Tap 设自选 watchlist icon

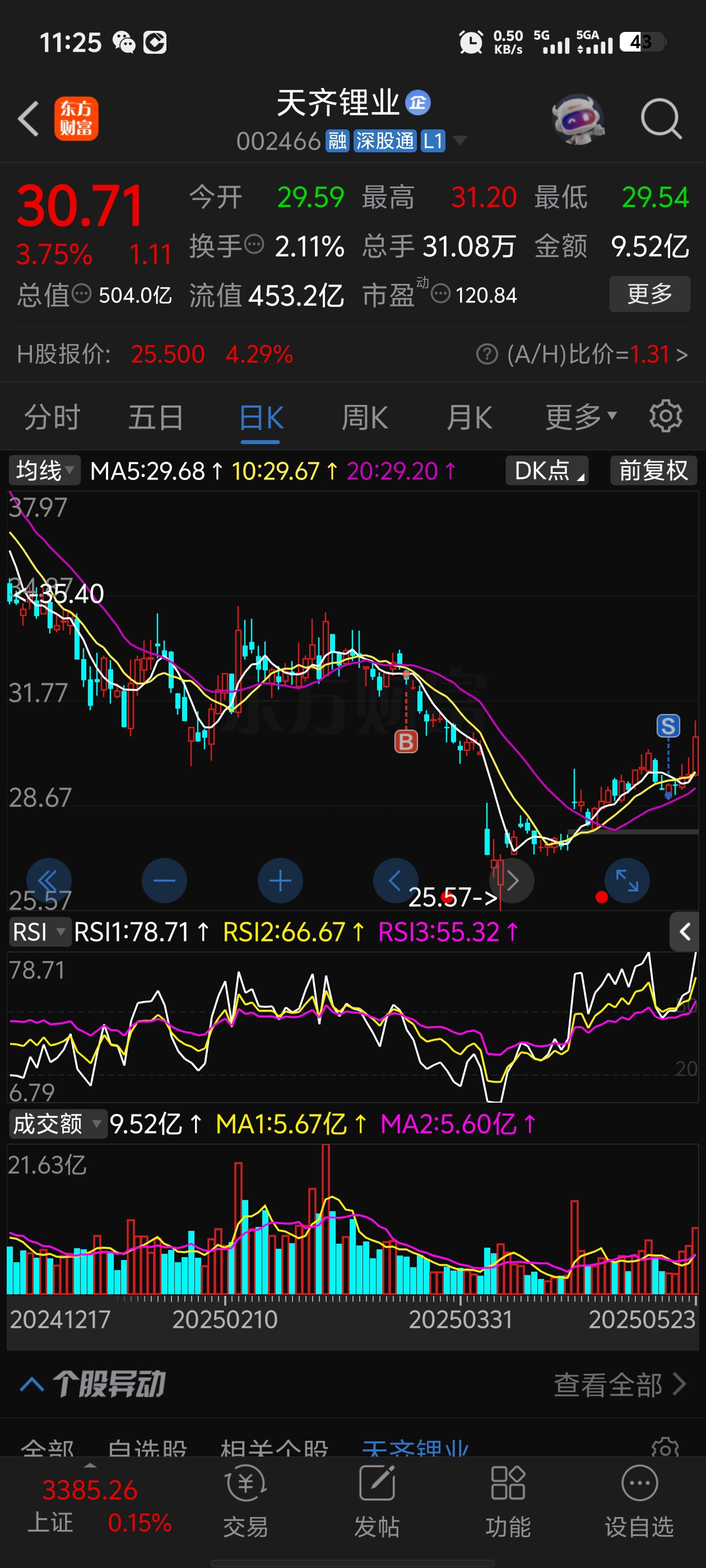coord(639,1500)
